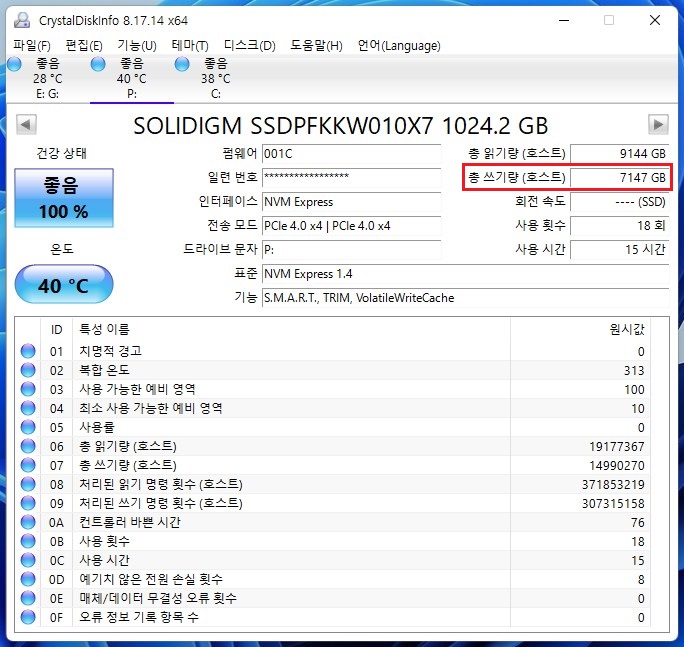Viewport: 684px width, 647px height.
Task: Click the masked 일련 번호 serial number field
Action: coord(351,178)
